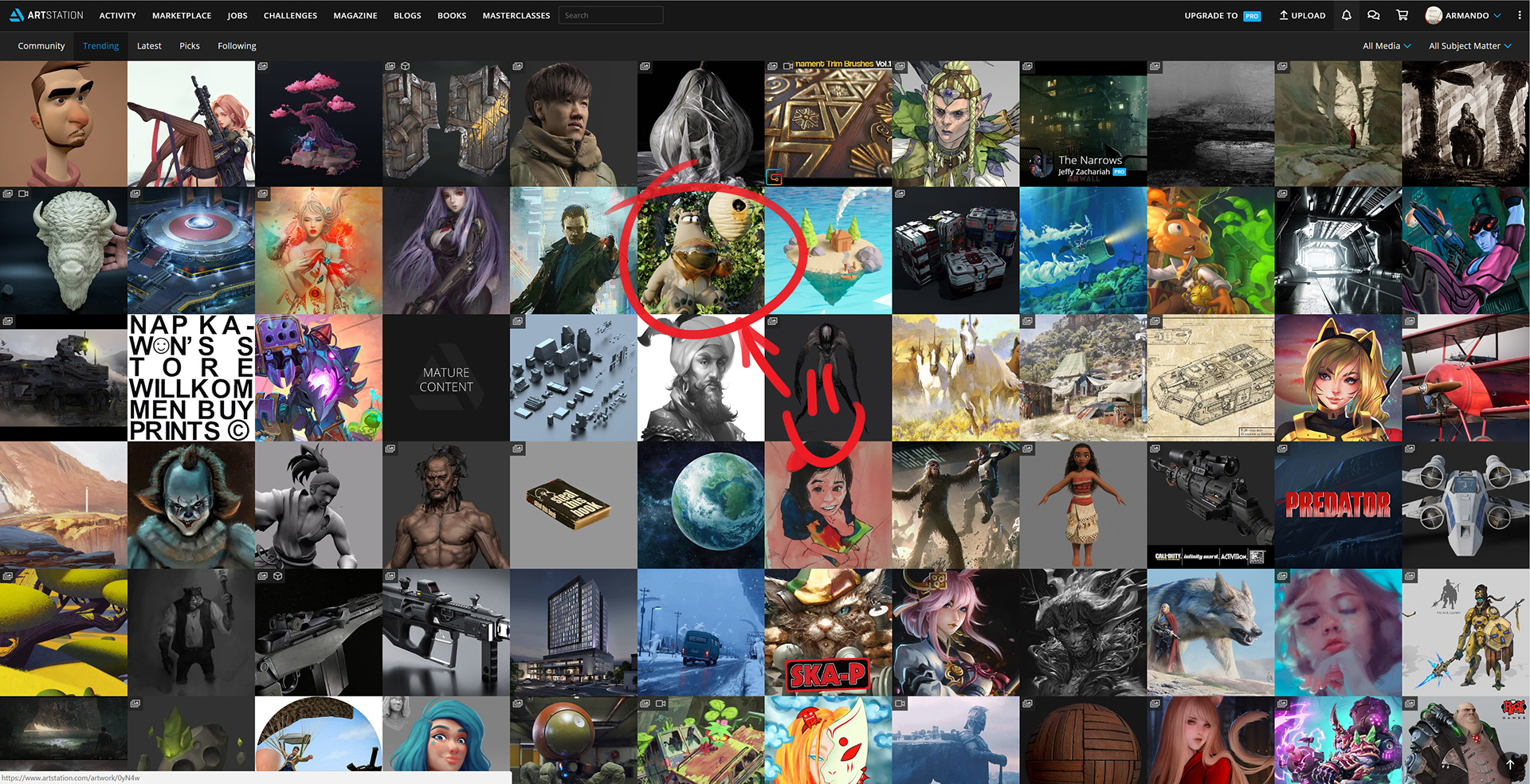Open the Following tab

click(x=237, y=46)
